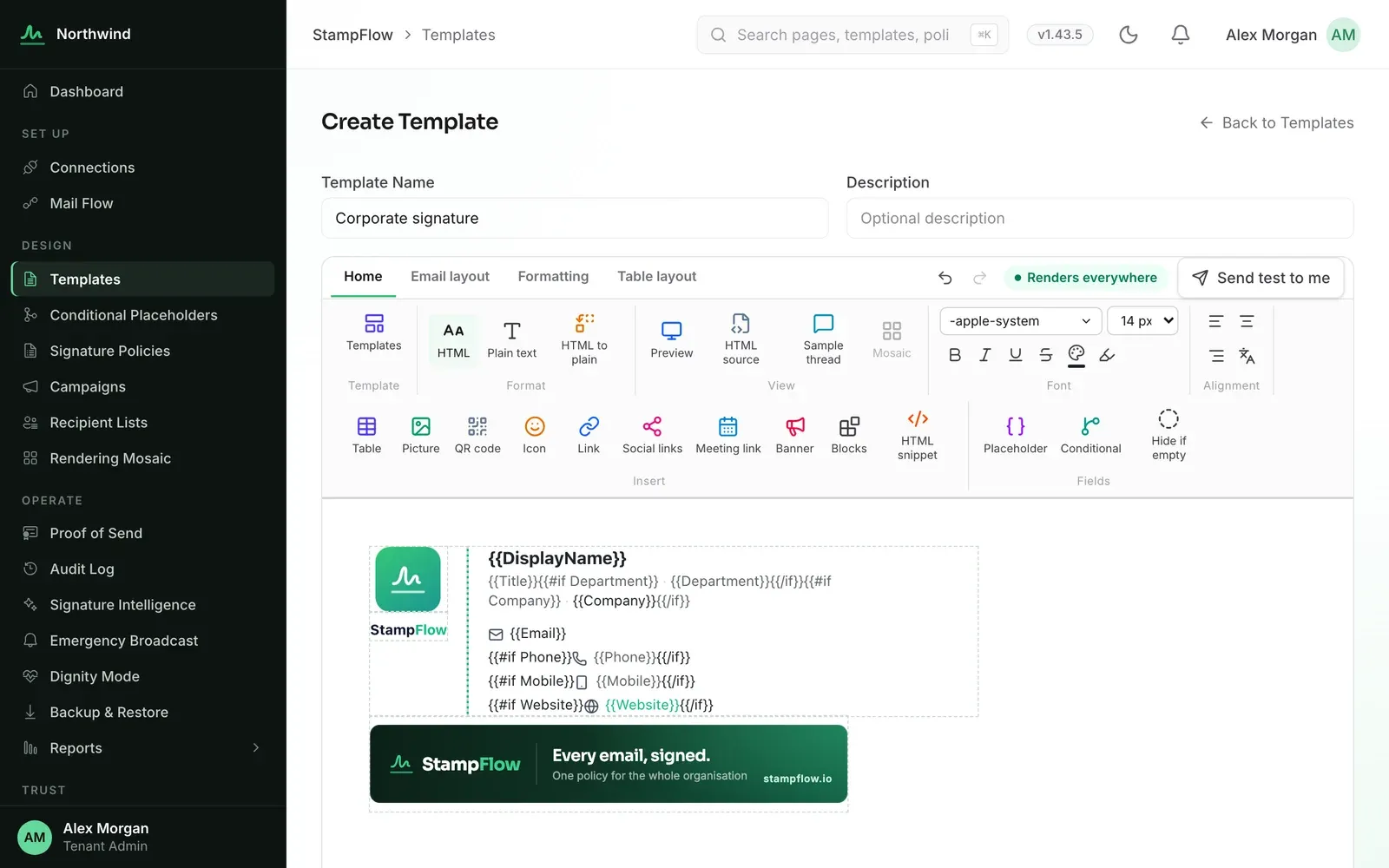Go Back to Templates
1389x868 pixels.
1277,123
